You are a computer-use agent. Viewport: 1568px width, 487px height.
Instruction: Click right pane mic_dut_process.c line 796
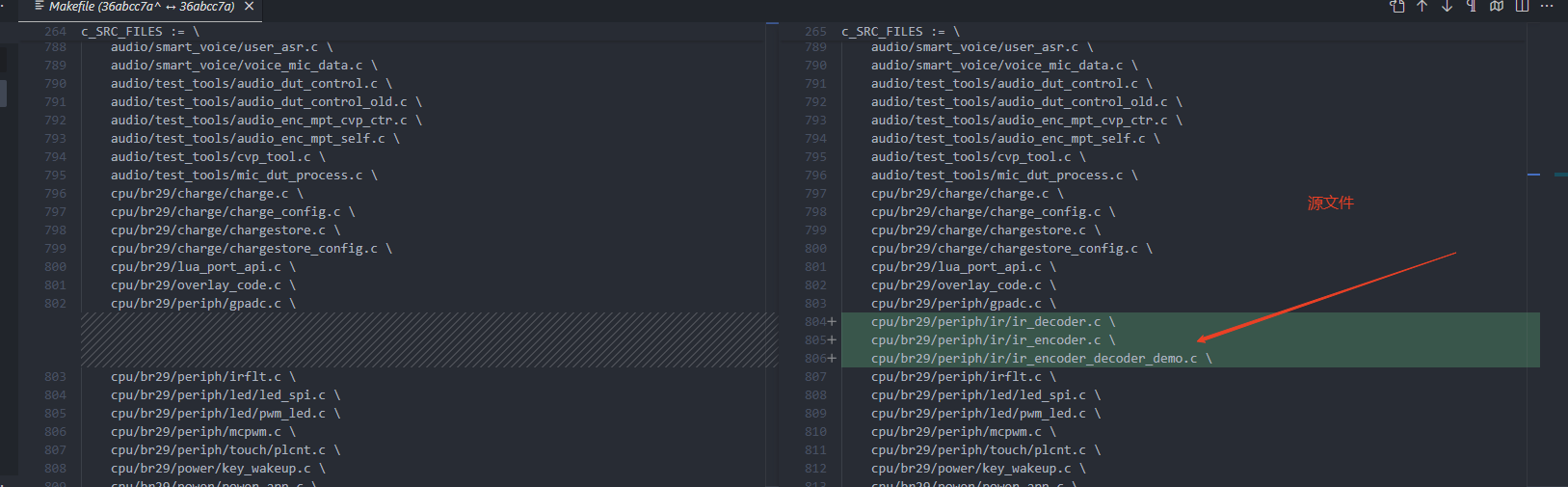1004,176
